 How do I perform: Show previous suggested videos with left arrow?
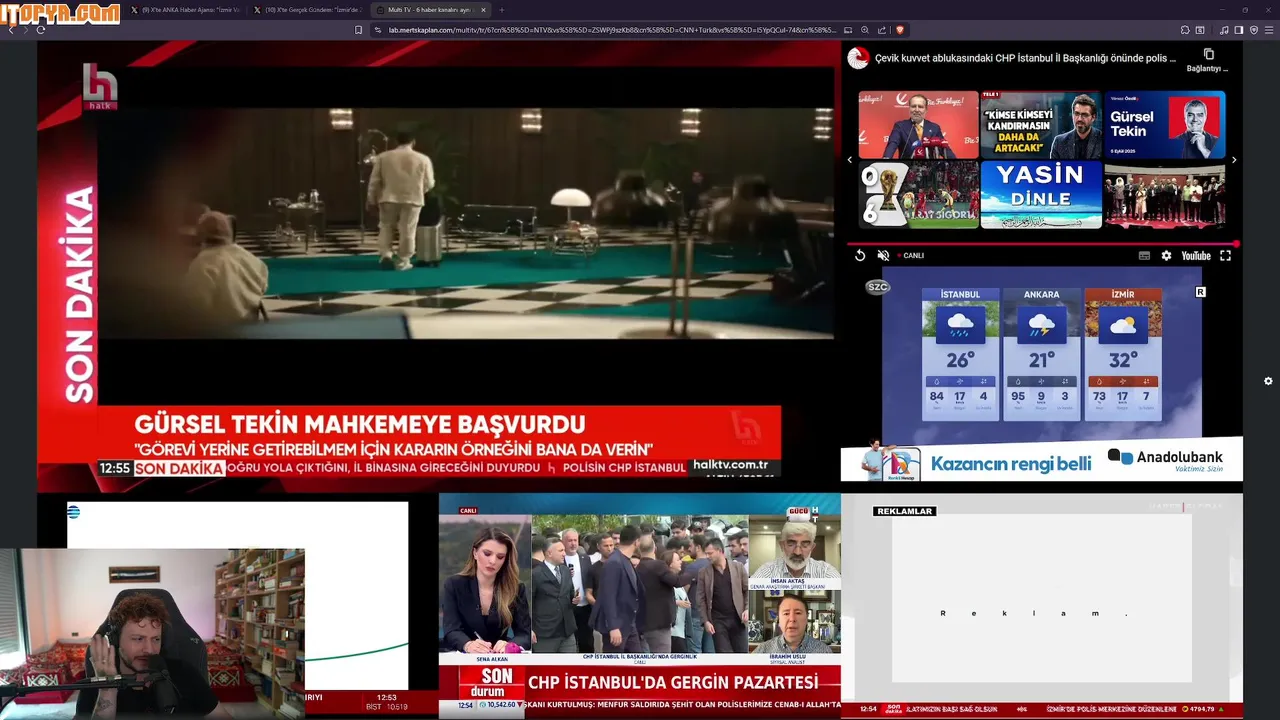pos(850,160)
